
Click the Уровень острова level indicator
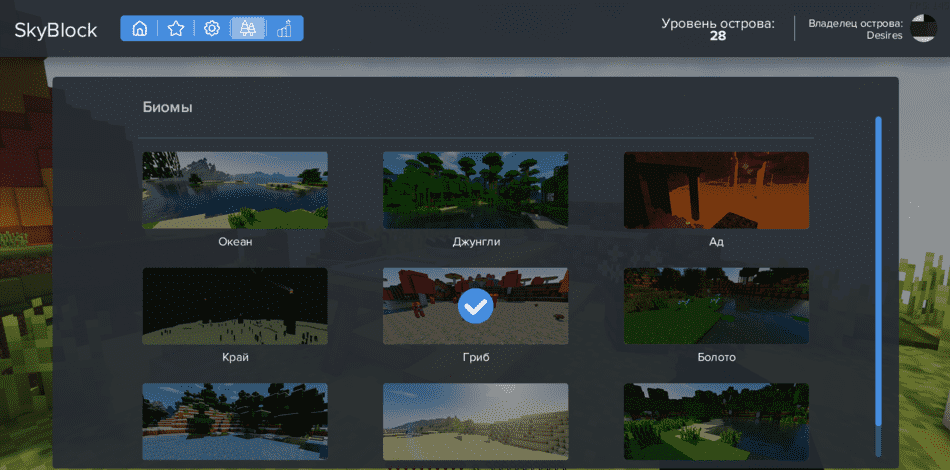coord(717,29)
